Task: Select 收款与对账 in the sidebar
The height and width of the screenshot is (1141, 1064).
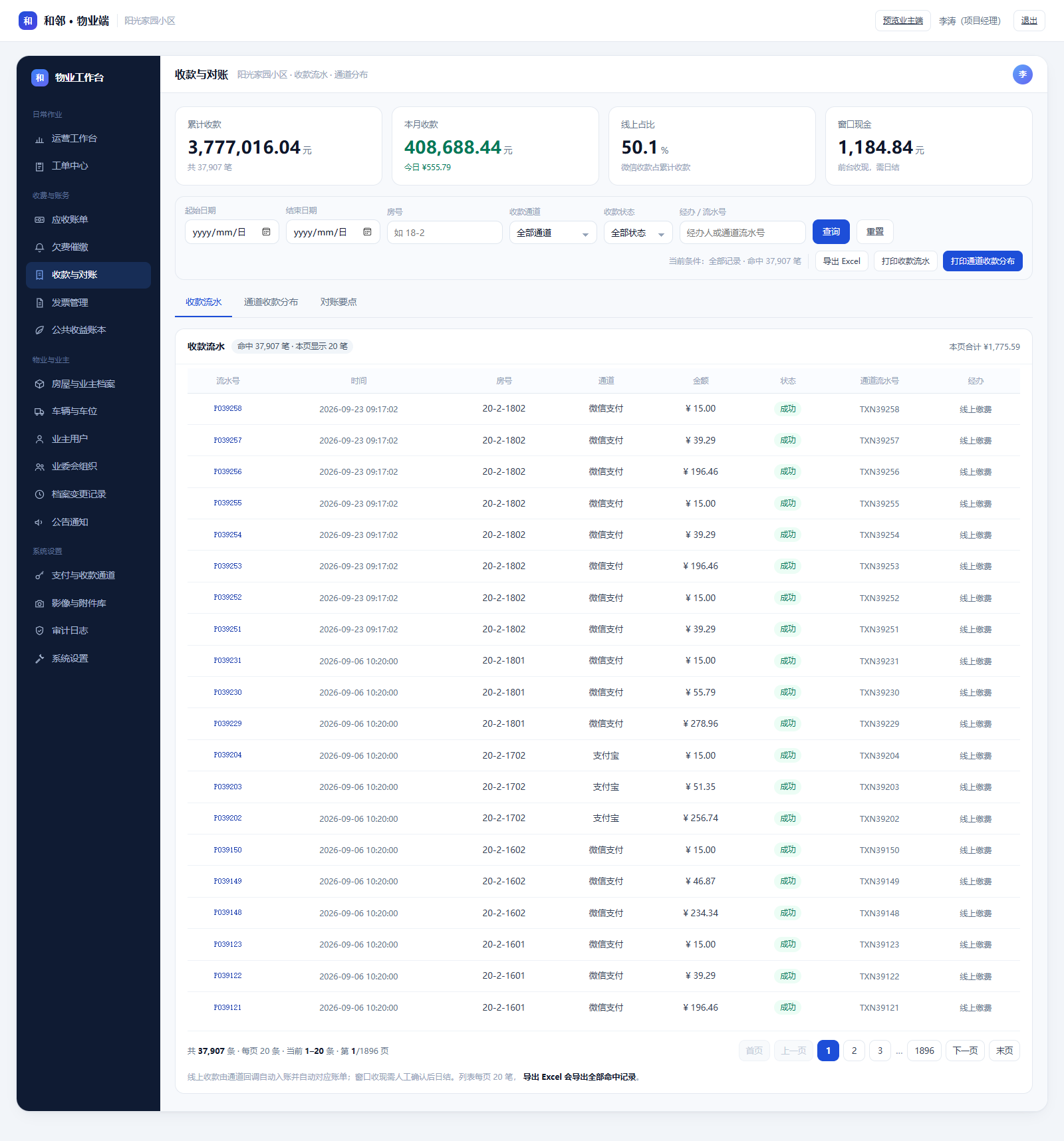Action: point(88,275)
